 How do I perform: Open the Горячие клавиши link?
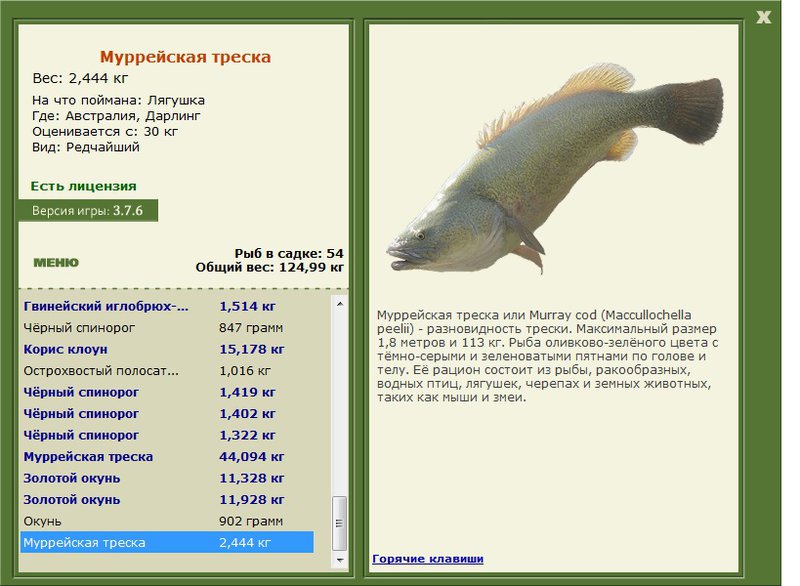click(x=428, y=558)
